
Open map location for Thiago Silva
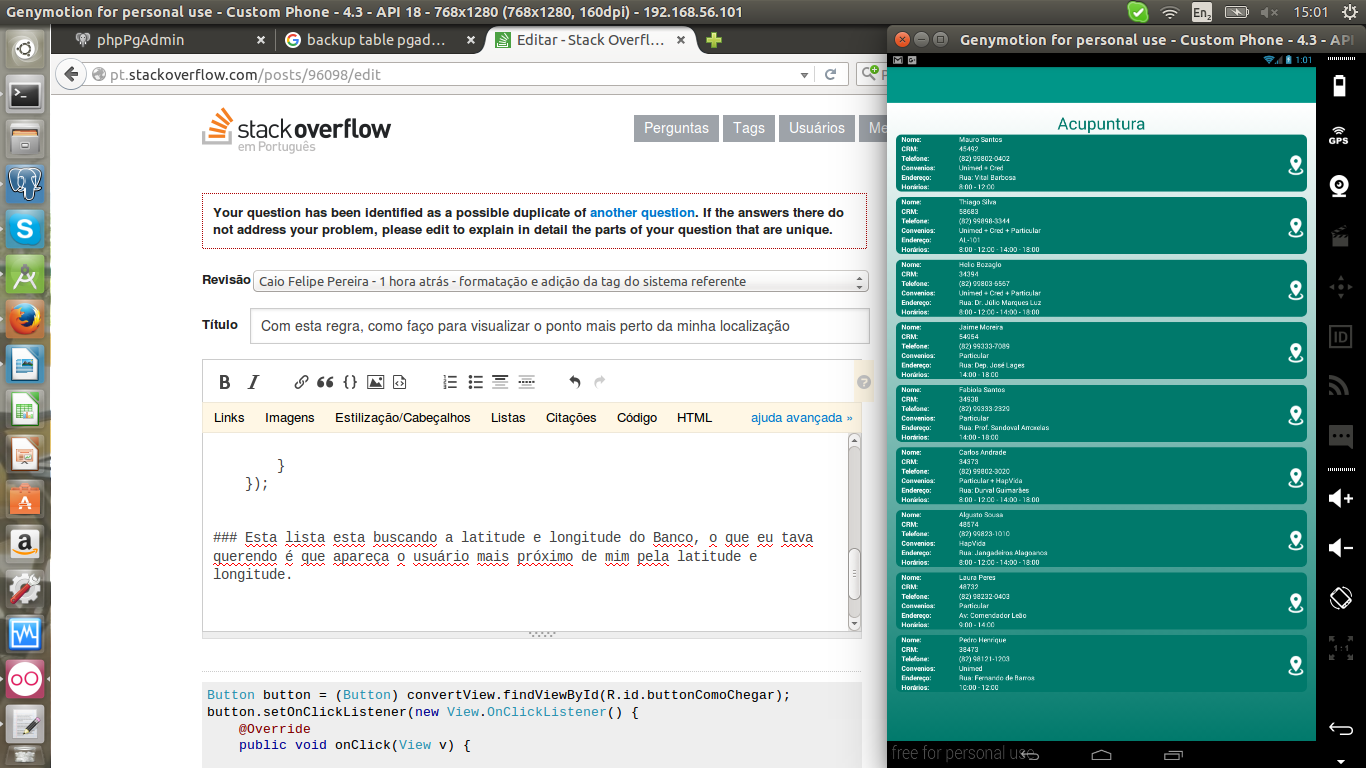pos(1296,227)
